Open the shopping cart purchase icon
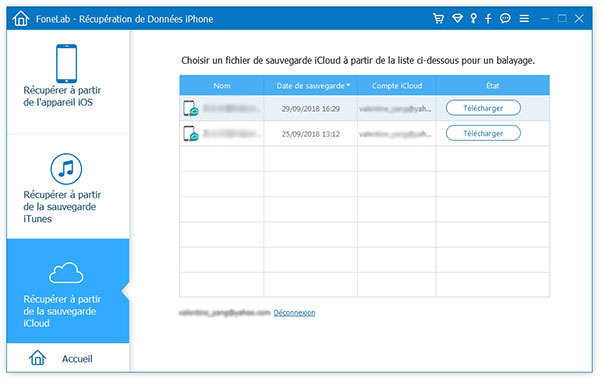 click(439, 18)
